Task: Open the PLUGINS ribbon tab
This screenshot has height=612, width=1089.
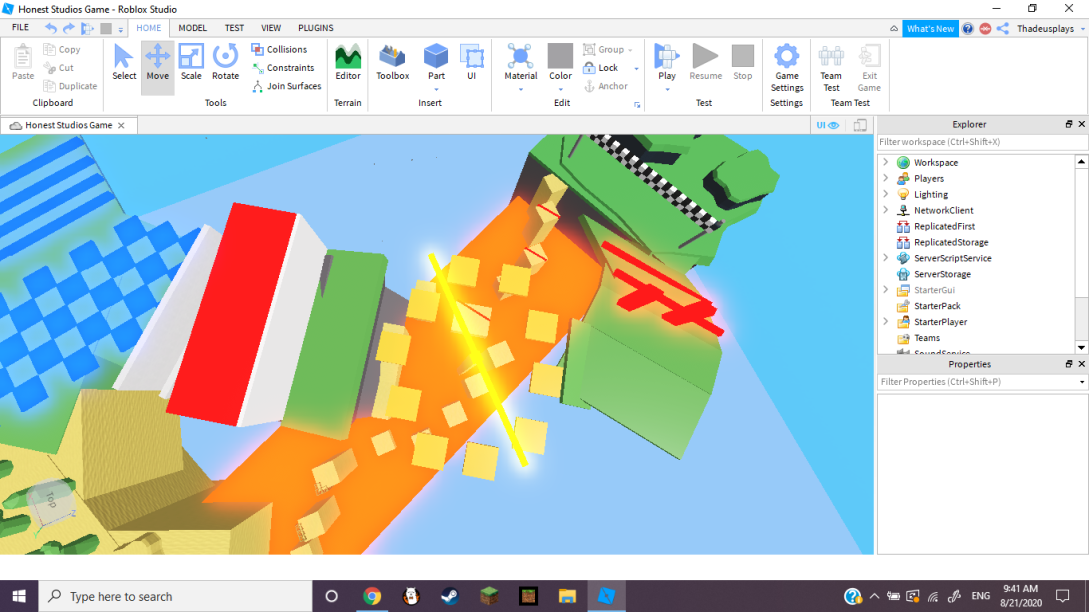Action: point(316,28)
